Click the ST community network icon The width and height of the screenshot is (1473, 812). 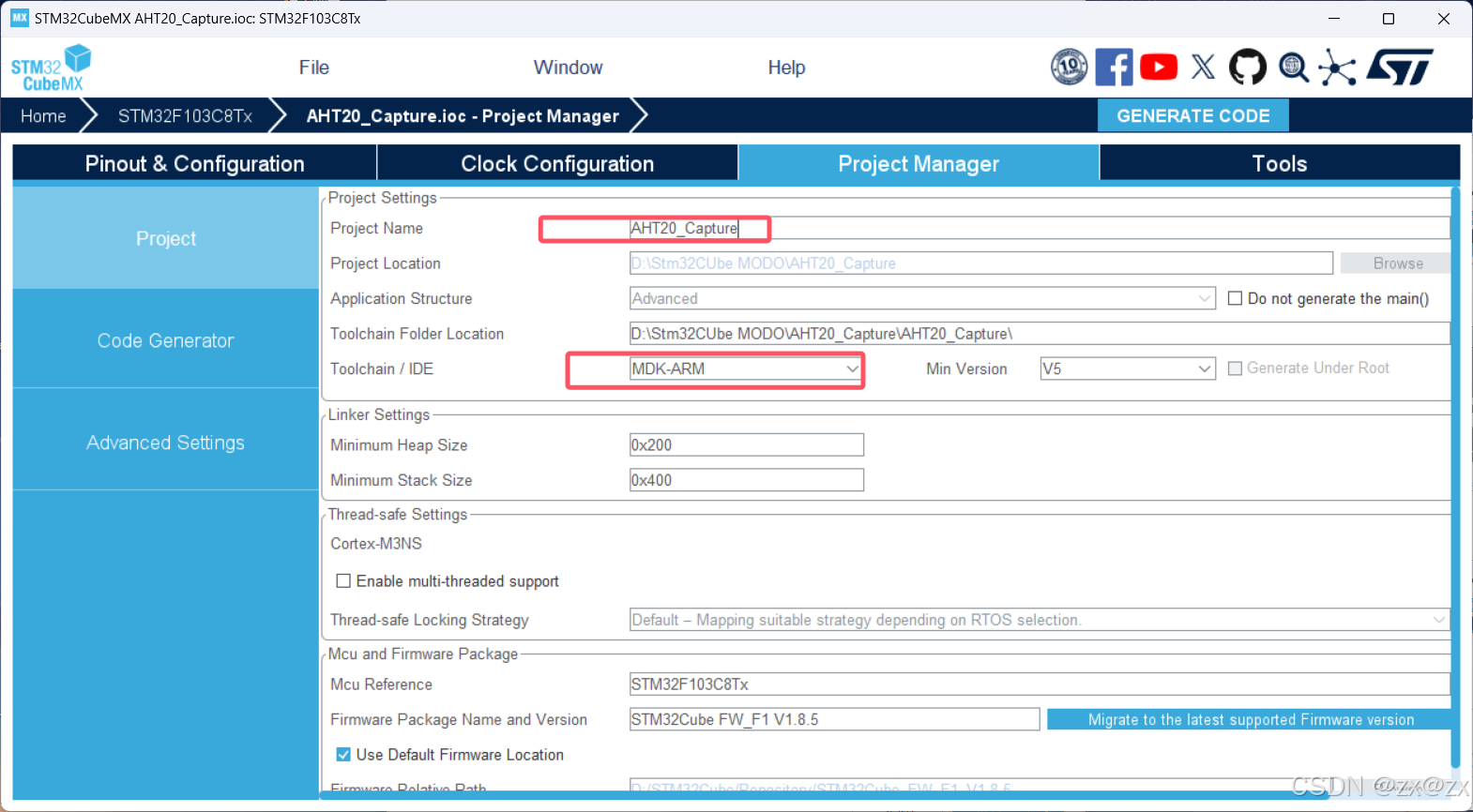1337,68
